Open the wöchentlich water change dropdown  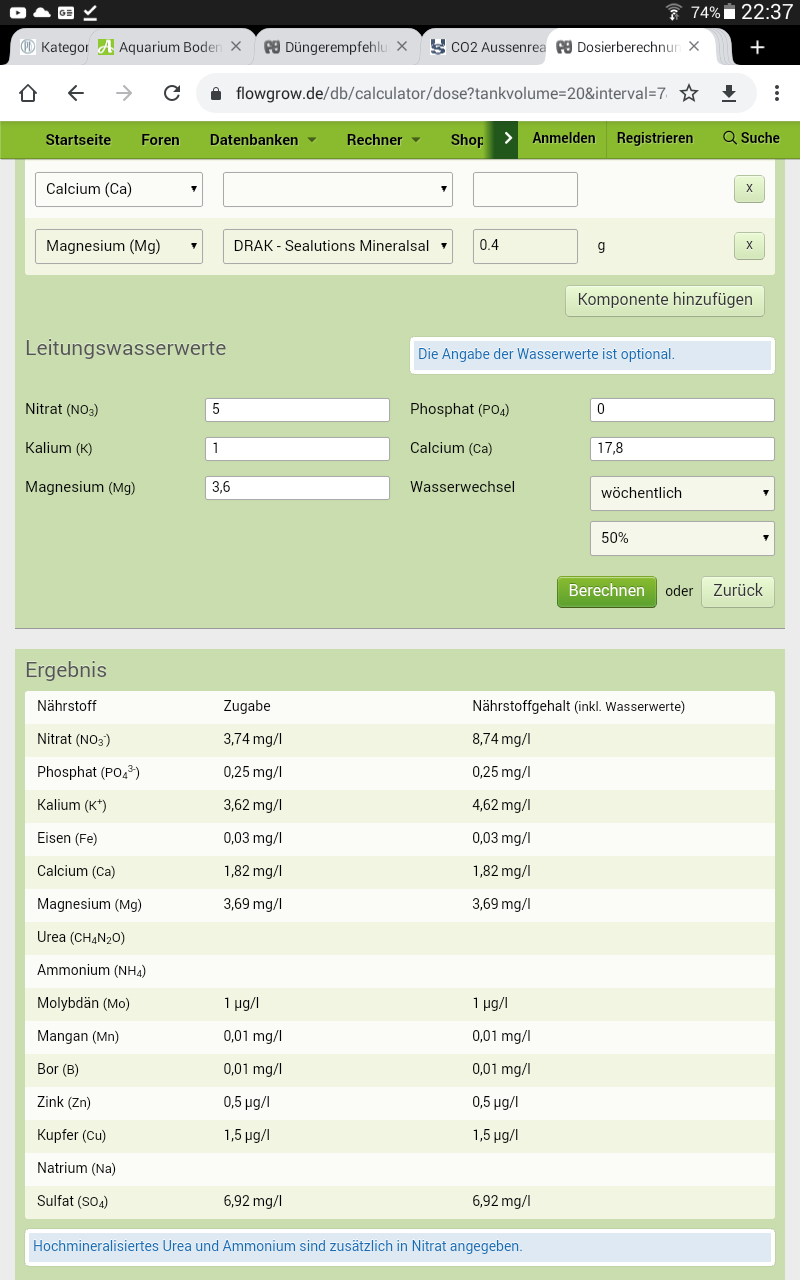point(683,493)
